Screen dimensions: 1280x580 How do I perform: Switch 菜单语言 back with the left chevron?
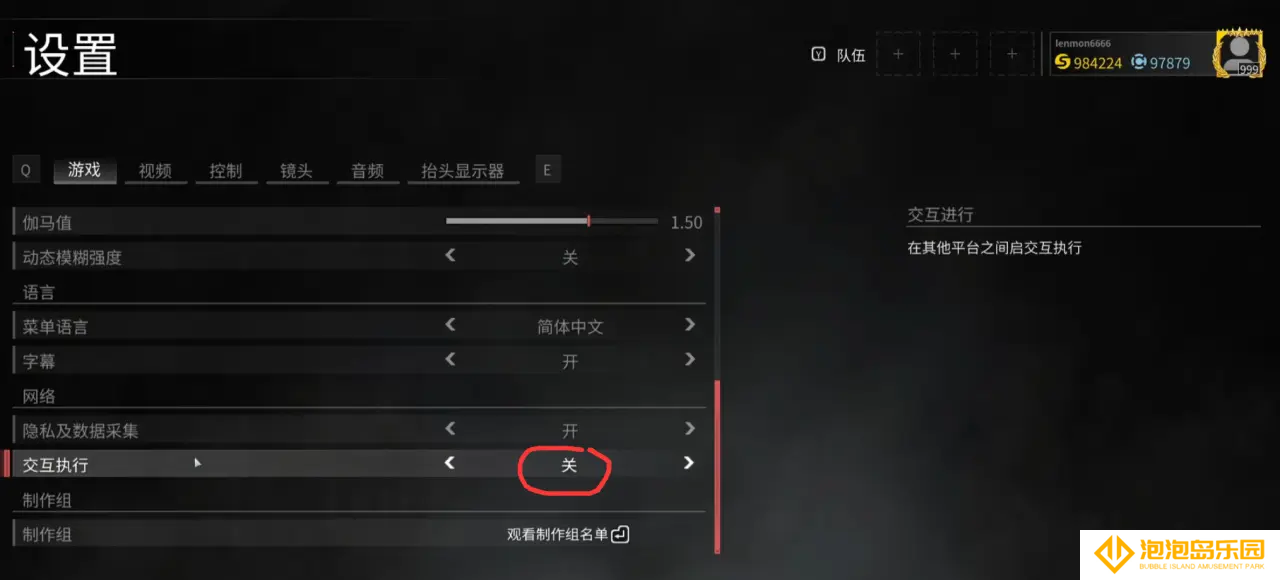point(450,325)
